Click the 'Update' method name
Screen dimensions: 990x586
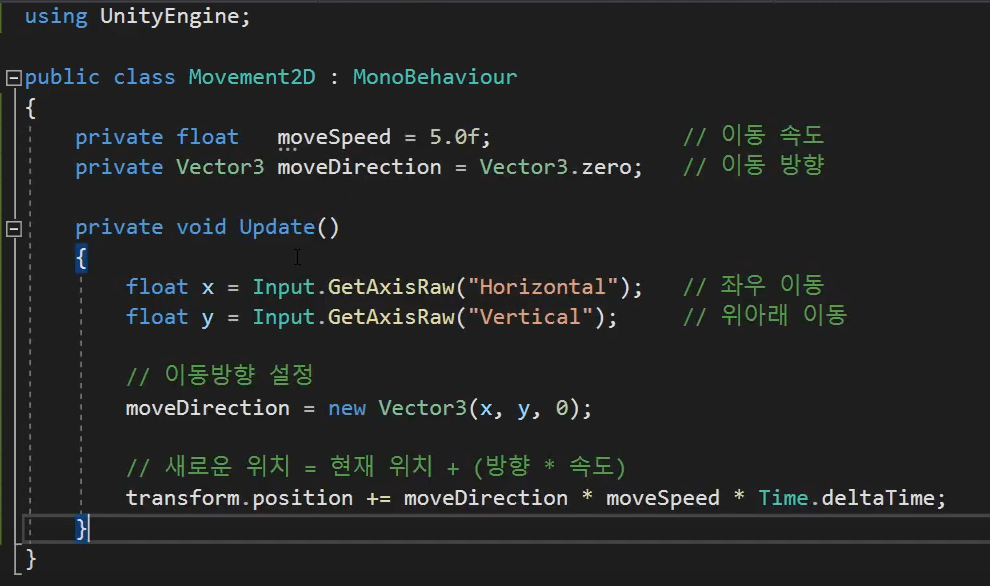[277, 227]
